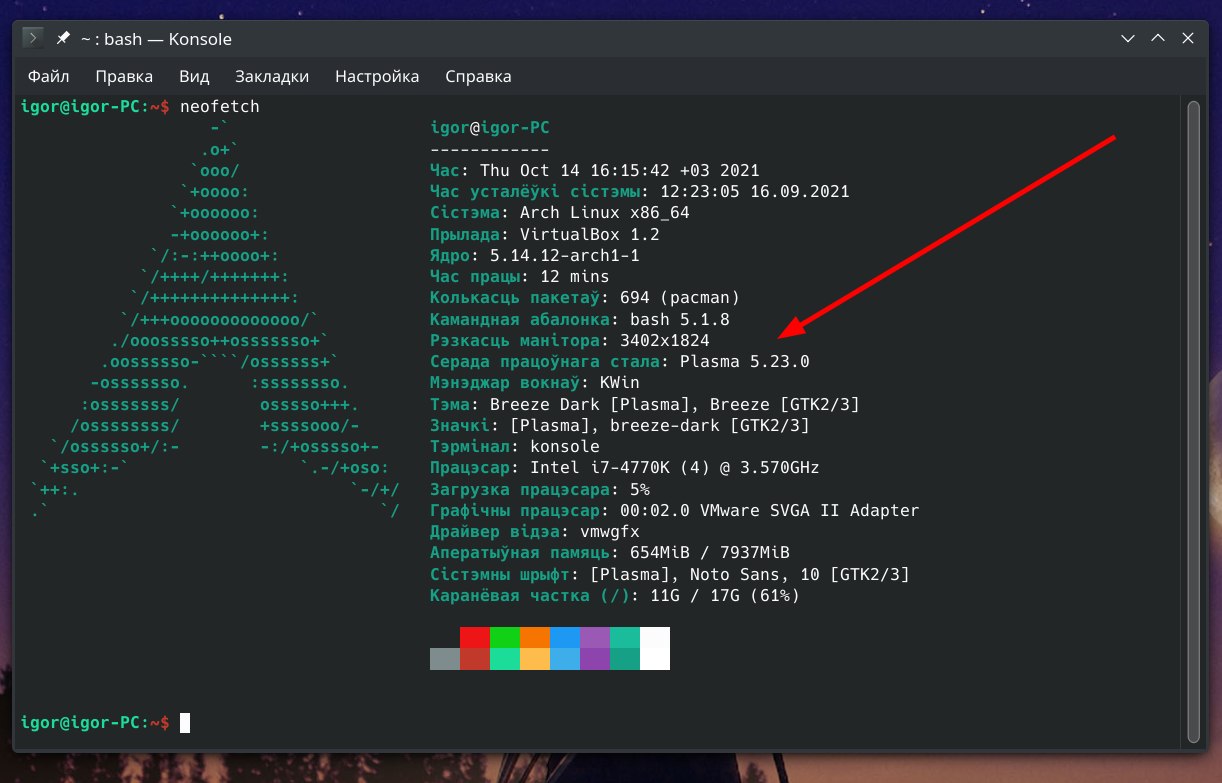Image resolution: width=1222 pixels, height=783 pixels.
Task: Click '11G / 17G (61%)' disk text
Action: (x=725, y=595)
